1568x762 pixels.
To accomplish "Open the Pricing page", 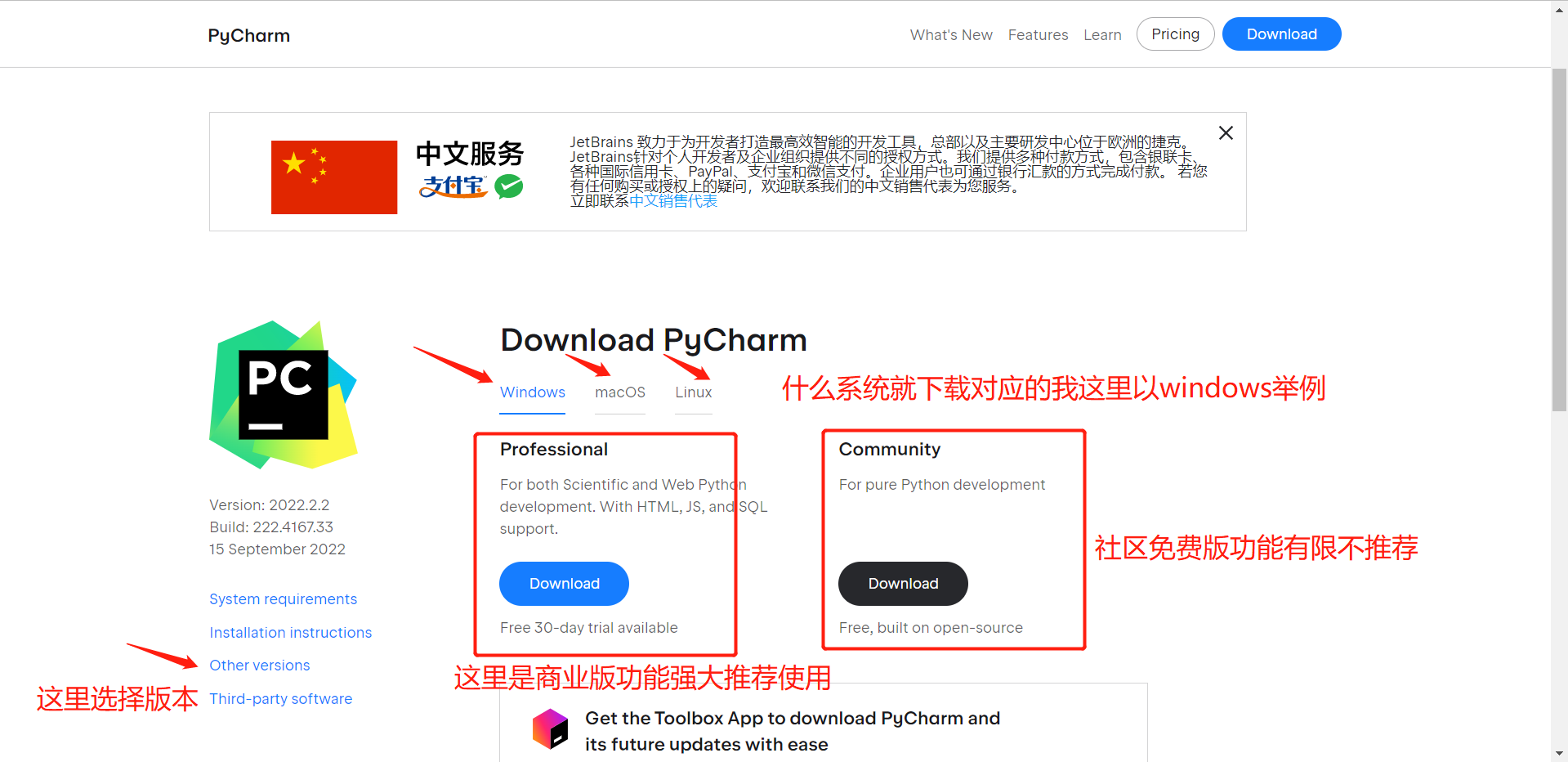I will tap(1175, 34).
